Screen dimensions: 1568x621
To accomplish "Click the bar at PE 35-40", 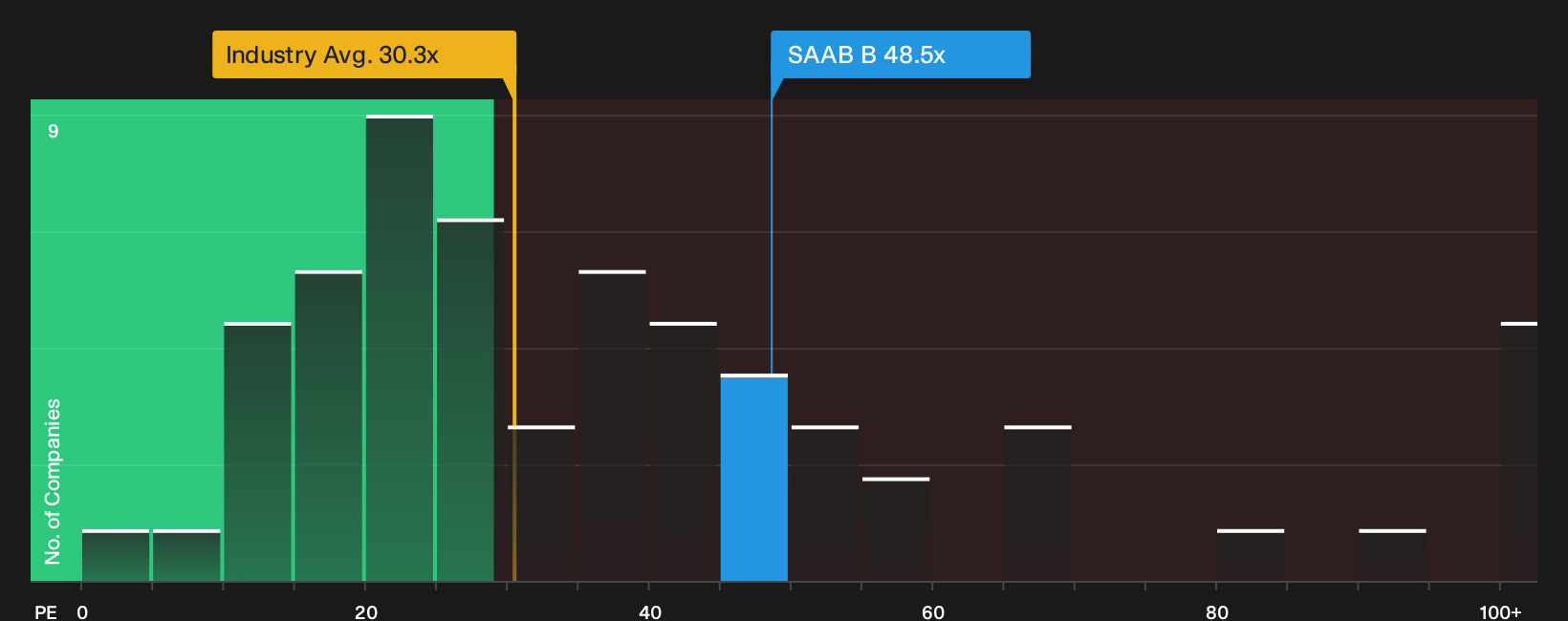I will 613,426.
